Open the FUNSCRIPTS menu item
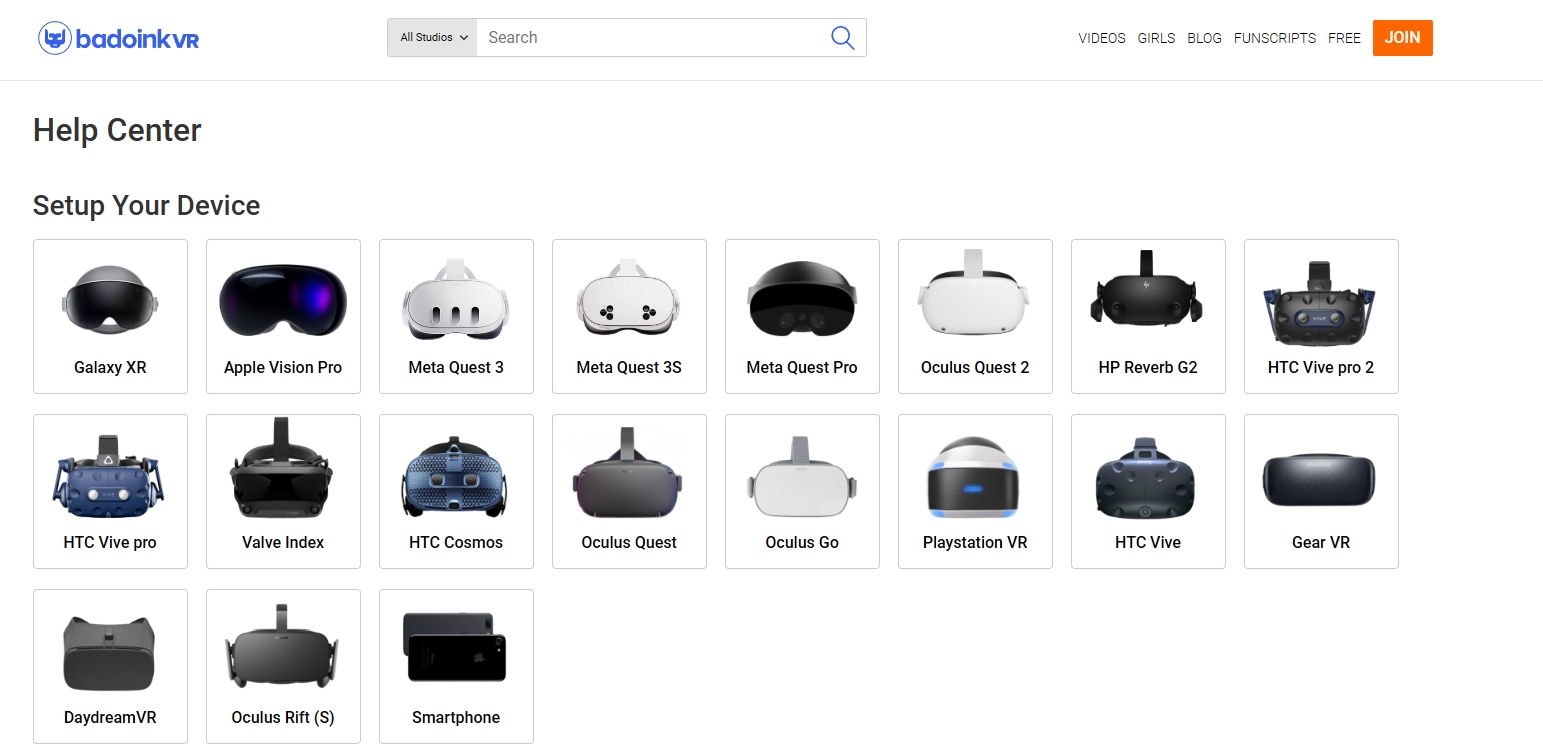Viewport: 1543px width, 754px height. pos(1275,38)
